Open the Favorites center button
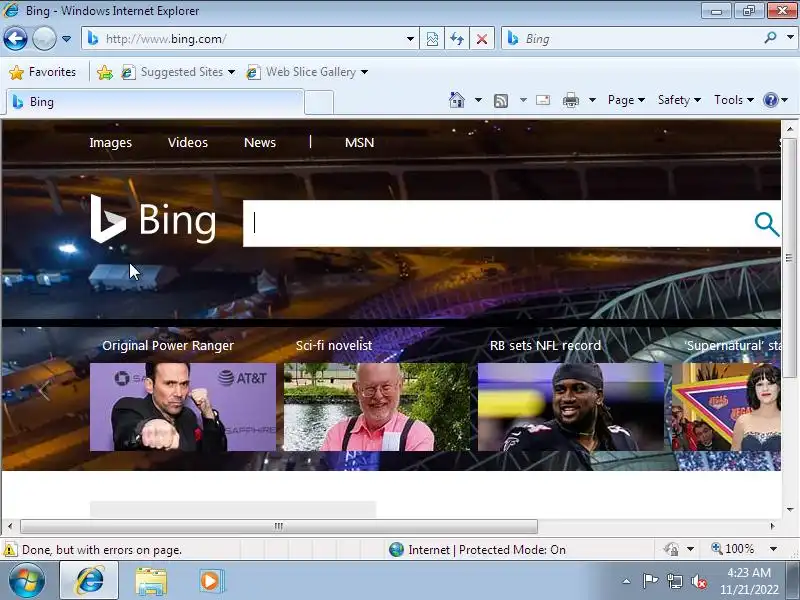This screenshot has width=800, height=600. 43,72
